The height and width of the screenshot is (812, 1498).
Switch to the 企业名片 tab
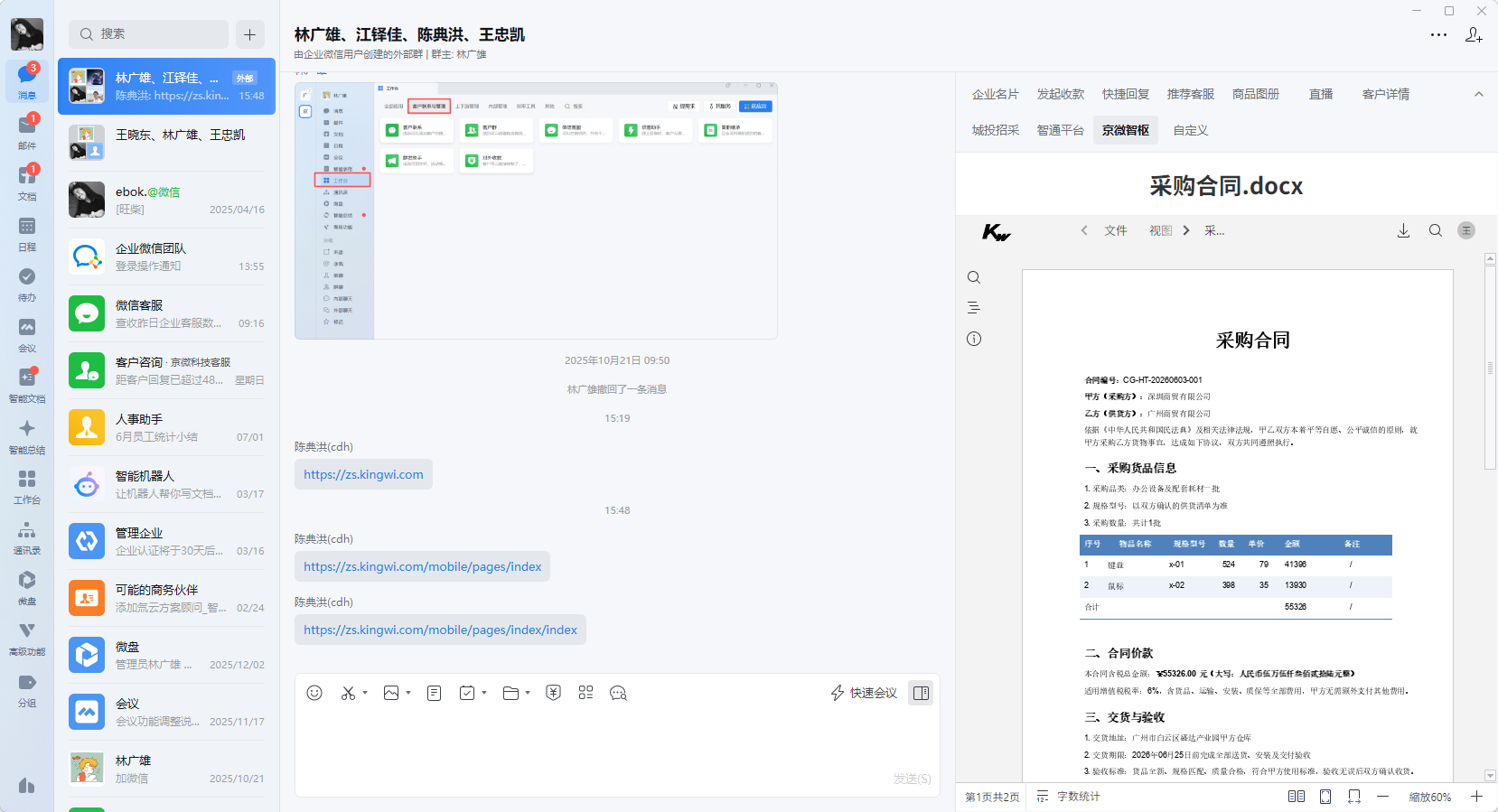click(996, 94)
